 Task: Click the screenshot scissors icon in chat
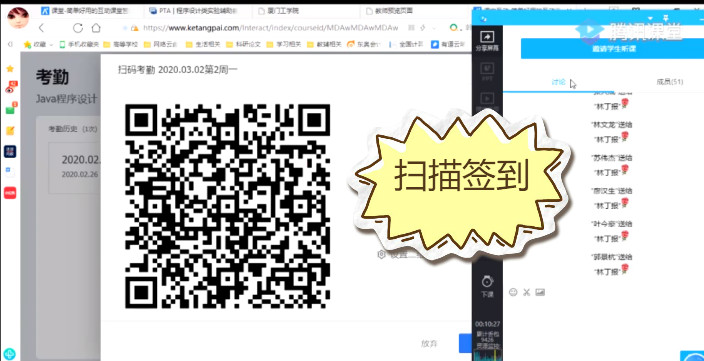click(x=527, y=292)
